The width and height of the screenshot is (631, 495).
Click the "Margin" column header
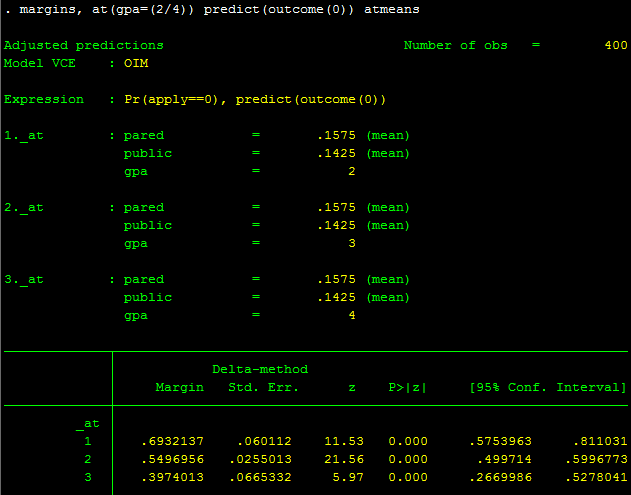pyautogui.click(x=180, y=387)
